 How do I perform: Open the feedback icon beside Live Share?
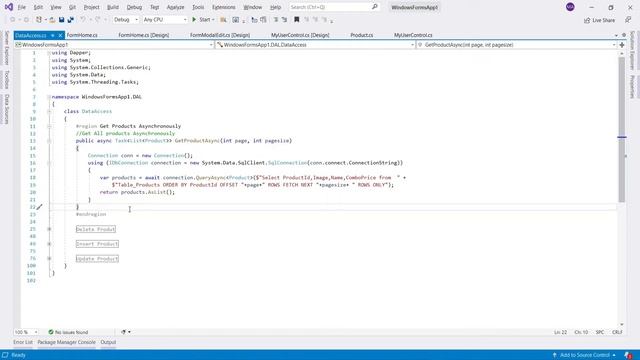point(628,20)
